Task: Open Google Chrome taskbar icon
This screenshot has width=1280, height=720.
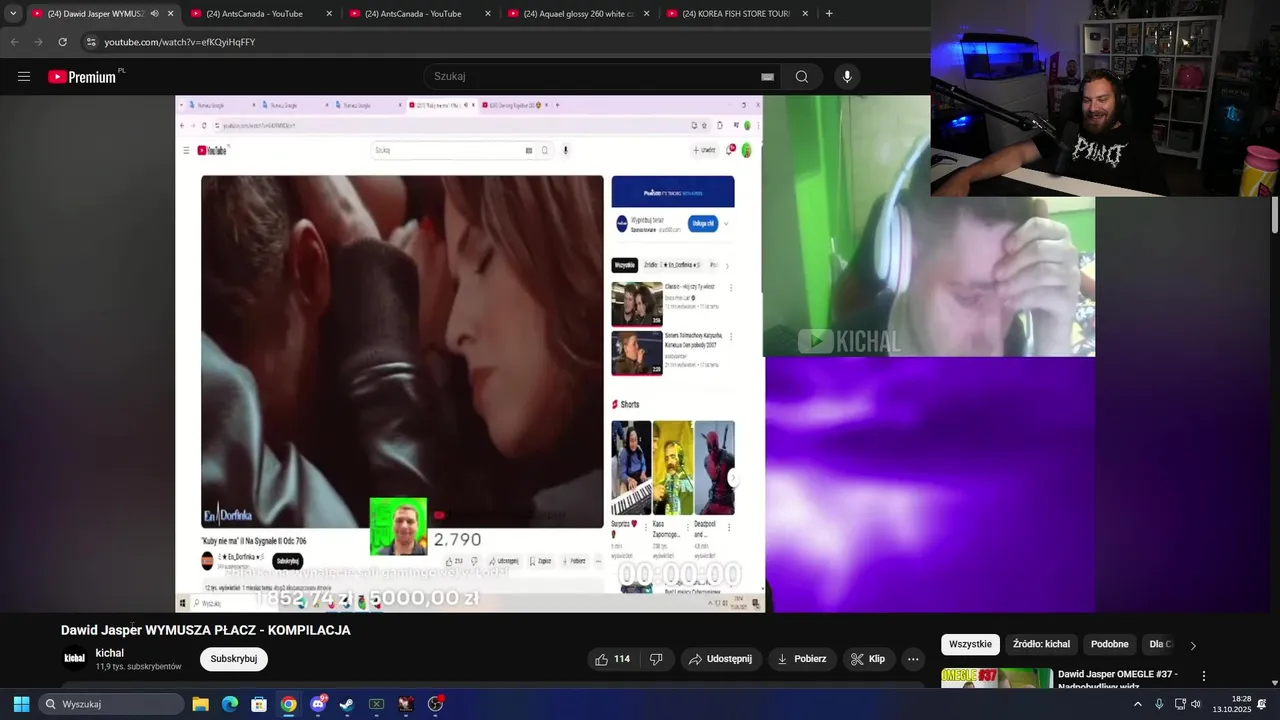Action: (x=288, y=704)
